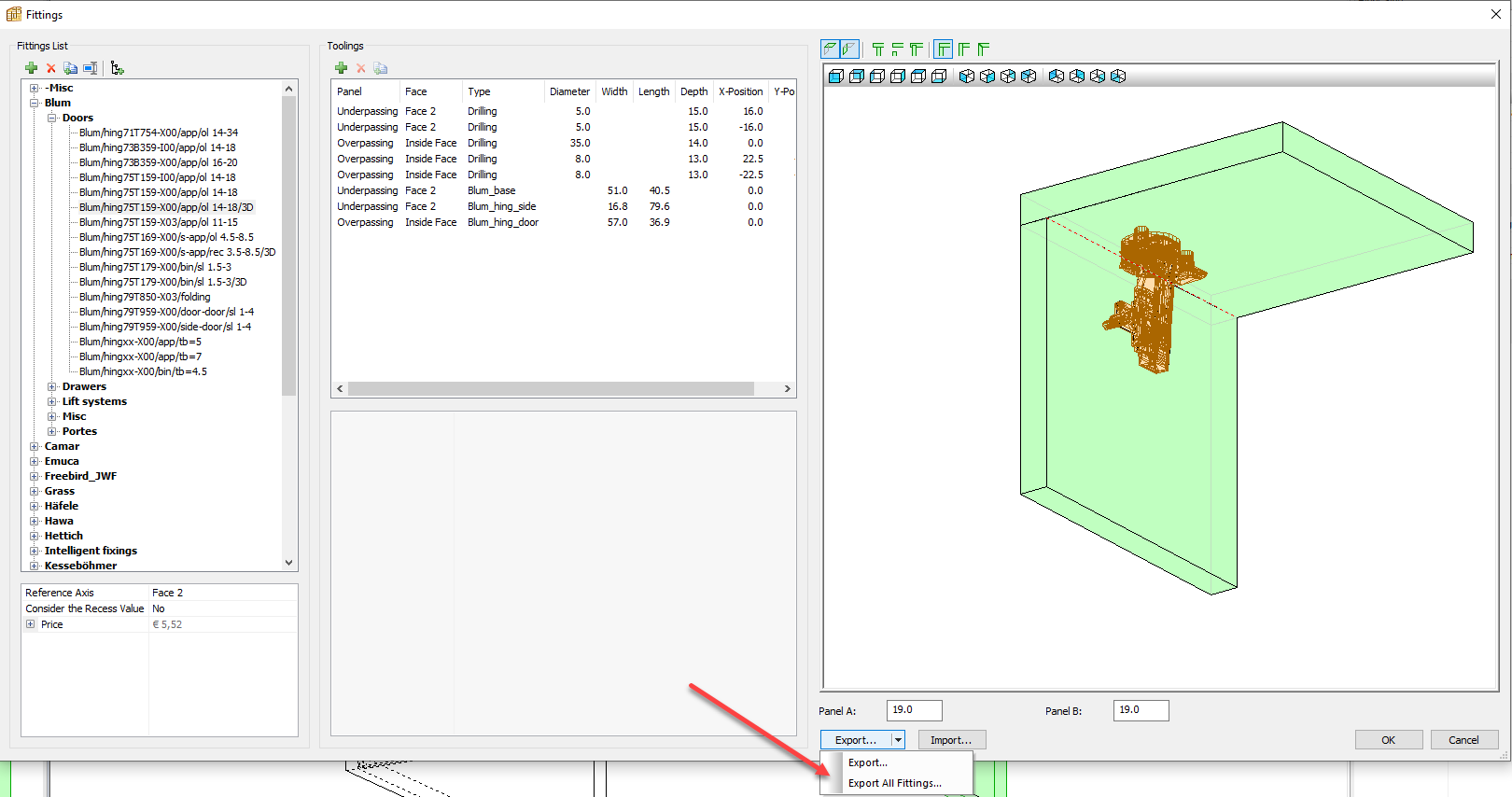Click the fittings list scroll-down arrow
The image size is (1512, 797).
point(288,564)
